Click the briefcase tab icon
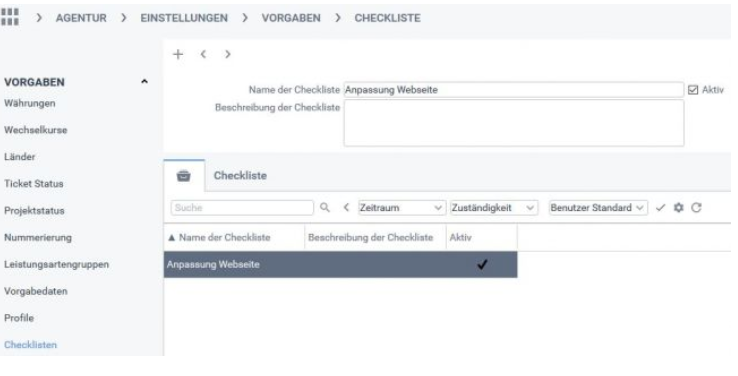Image resolution: width=738 pixels, height=376 pixels. [184, 176]
